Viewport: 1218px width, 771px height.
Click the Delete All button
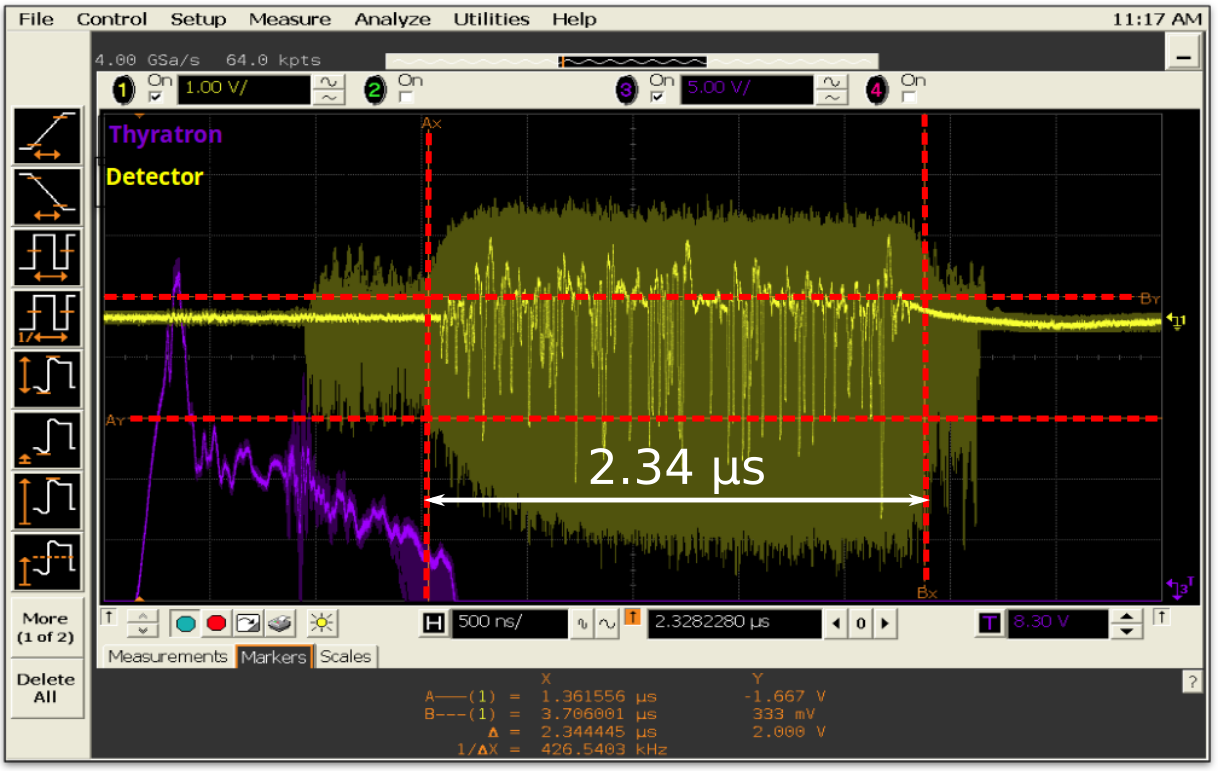(45, 688)
